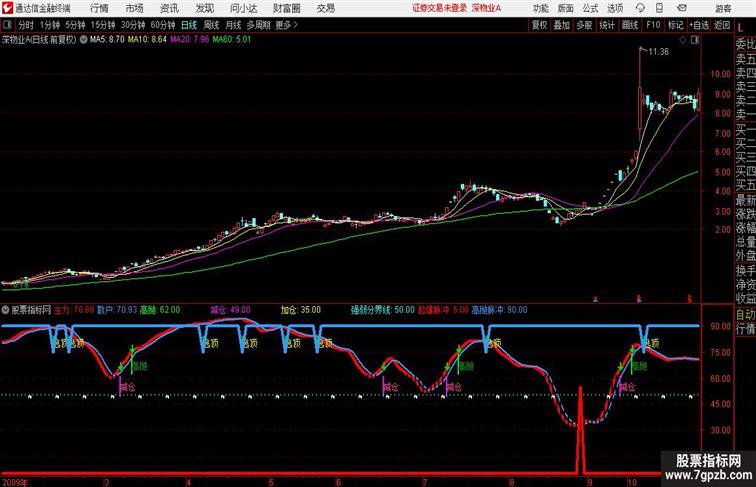Select the 多周期 tab
Screen dimensions: 756x487
coord(258,25)
